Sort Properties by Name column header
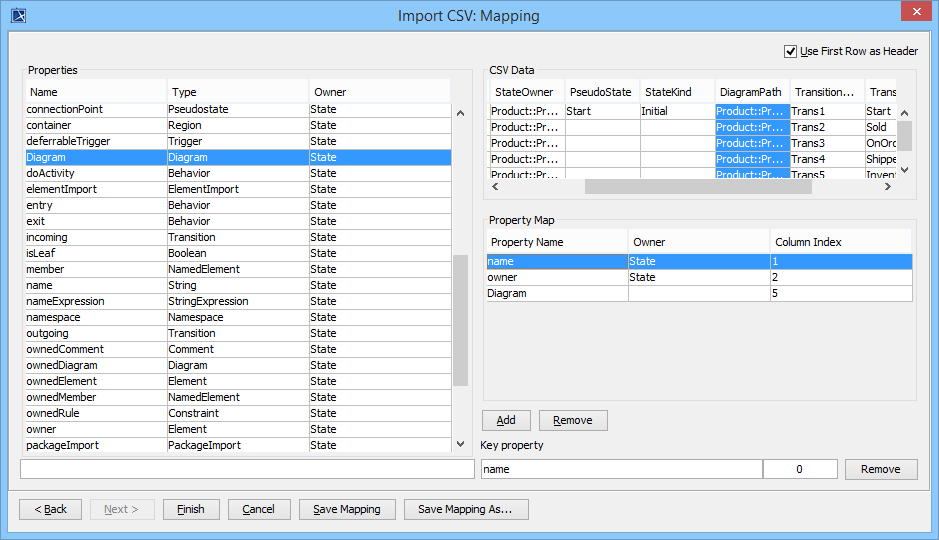939x540 pixels. pyautogui.click(x=95, y=92)
